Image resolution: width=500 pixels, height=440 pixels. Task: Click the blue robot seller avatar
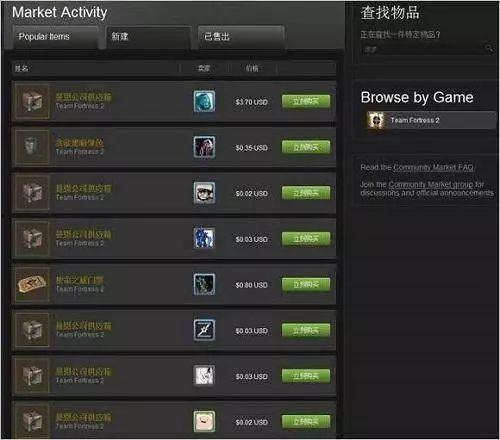pos(204,238)
